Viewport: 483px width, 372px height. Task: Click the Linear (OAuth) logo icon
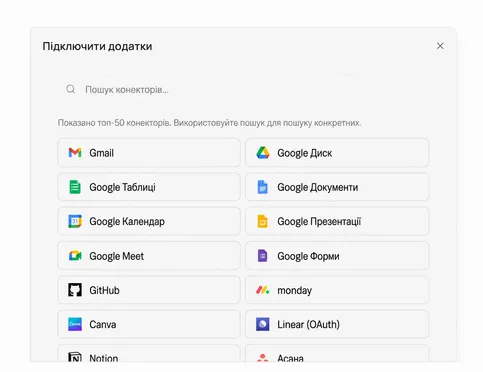pyautogui.click(x=263, y=324)
